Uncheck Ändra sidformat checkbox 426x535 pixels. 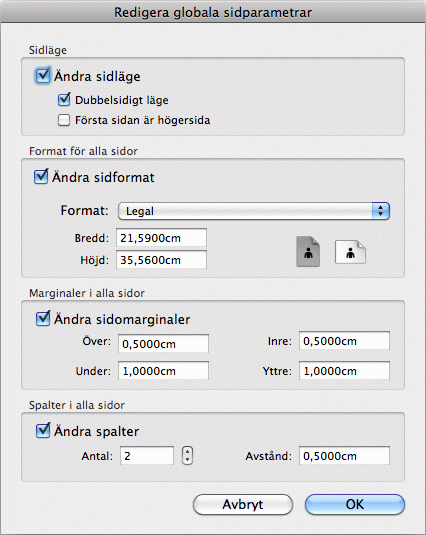41,176
